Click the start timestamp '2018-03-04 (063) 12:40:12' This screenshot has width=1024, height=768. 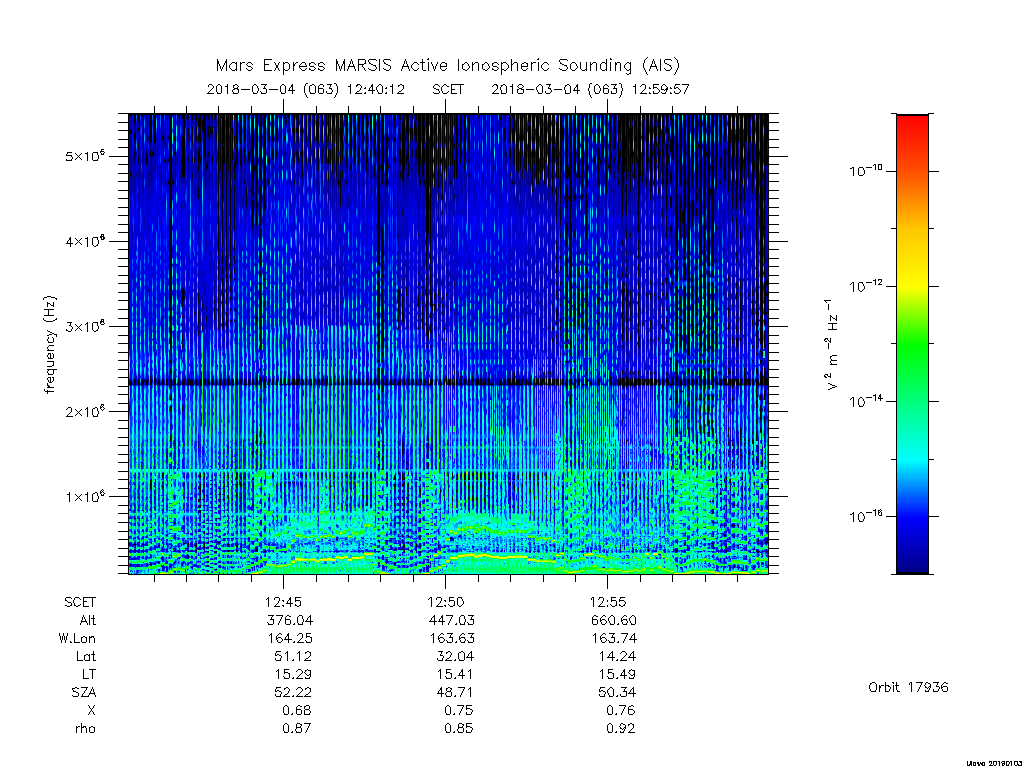click(x=306, y=89)
